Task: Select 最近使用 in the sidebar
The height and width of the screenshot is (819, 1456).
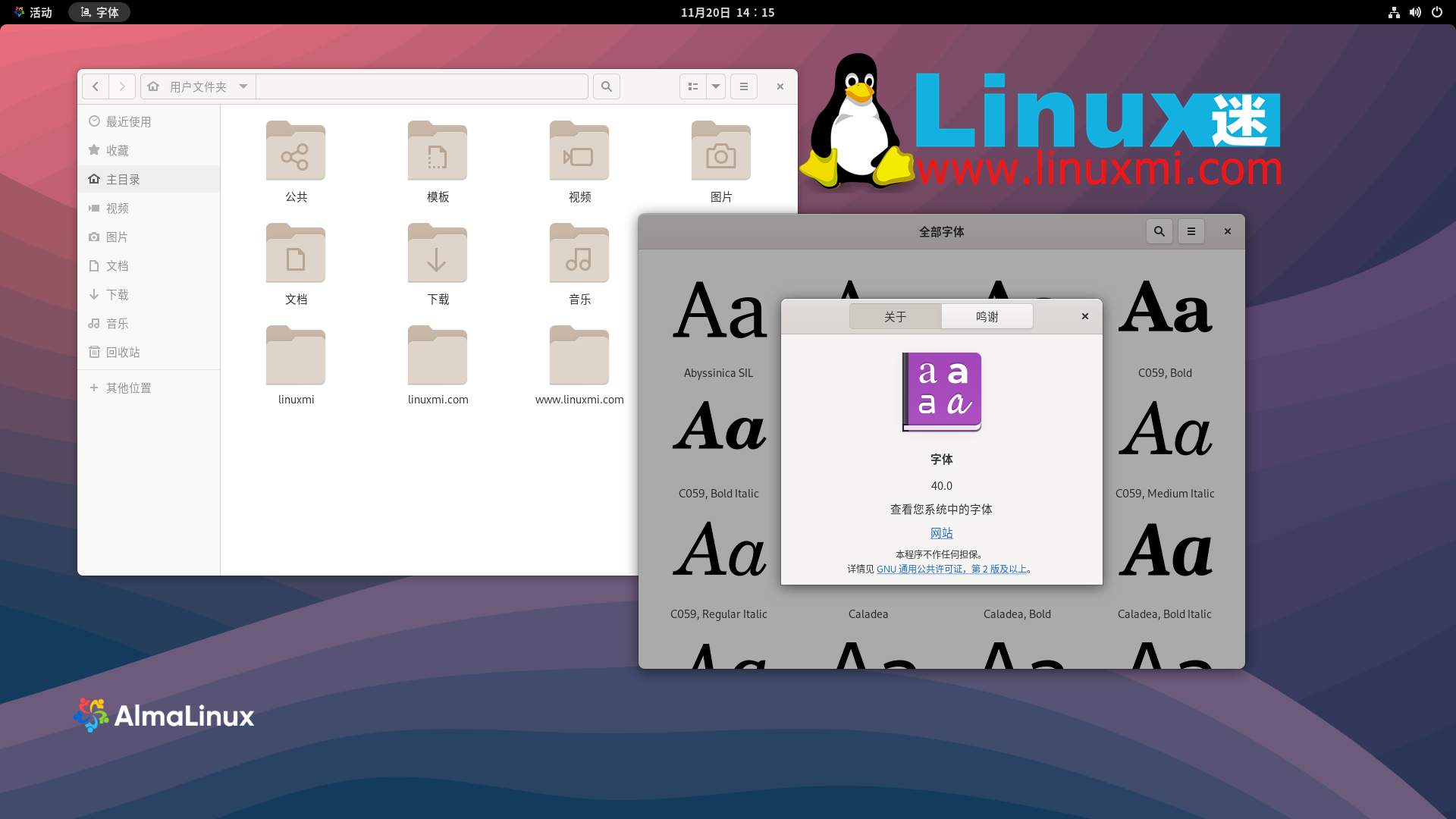Action: point(149,121)
